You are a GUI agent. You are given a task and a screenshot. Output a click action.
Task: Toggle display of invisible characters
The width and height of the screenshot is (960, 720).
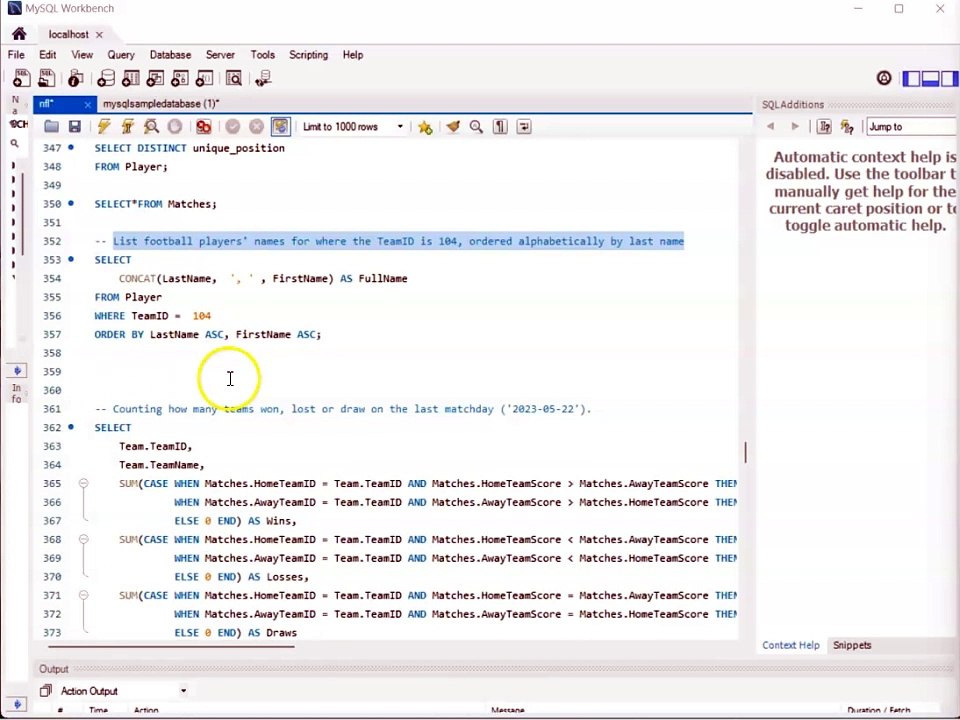(500, 127)
